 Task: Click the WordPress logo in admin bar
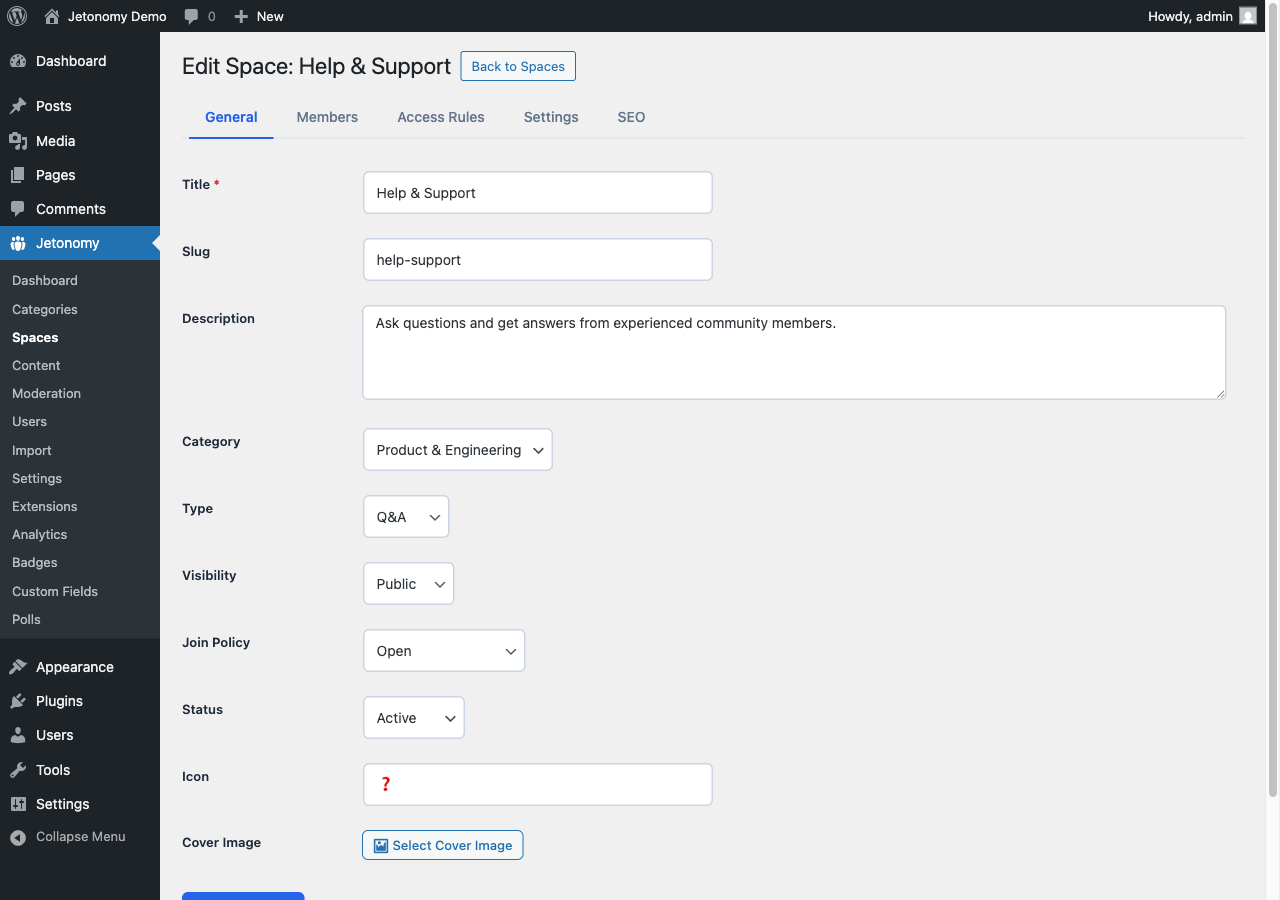coord(16,15)
